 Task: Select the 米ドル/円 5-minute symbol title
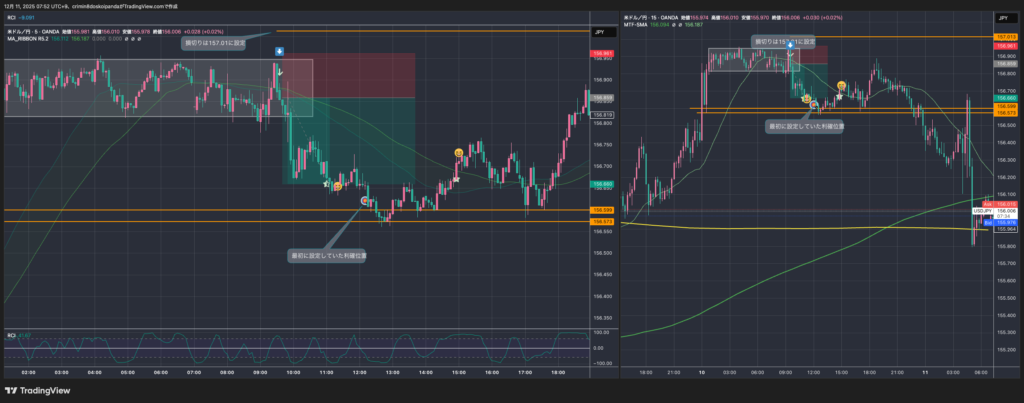tap(40, 32)
